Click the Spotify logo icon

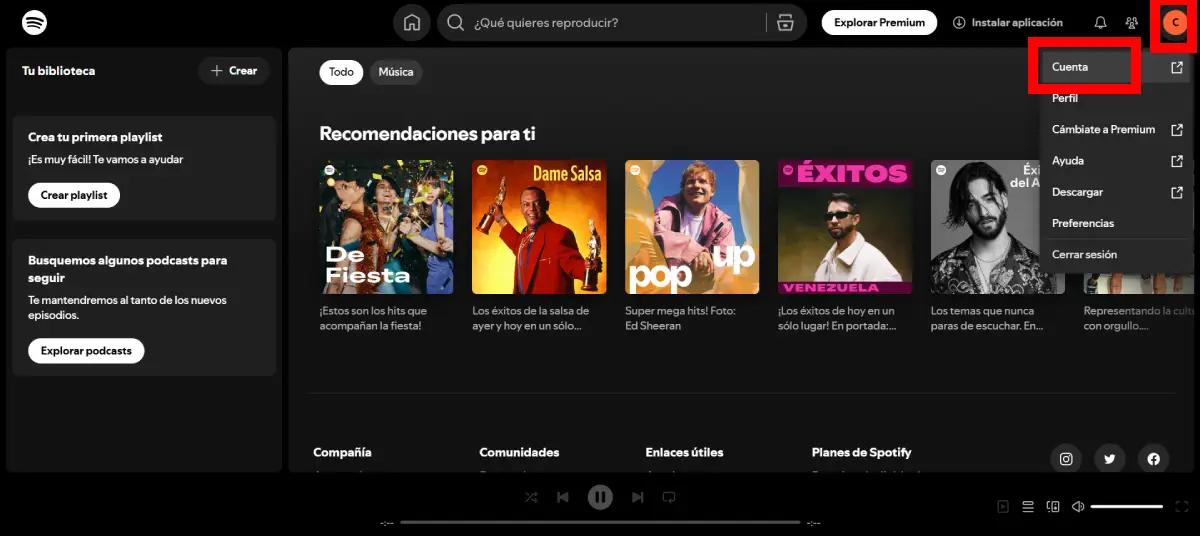coord(34,22)
